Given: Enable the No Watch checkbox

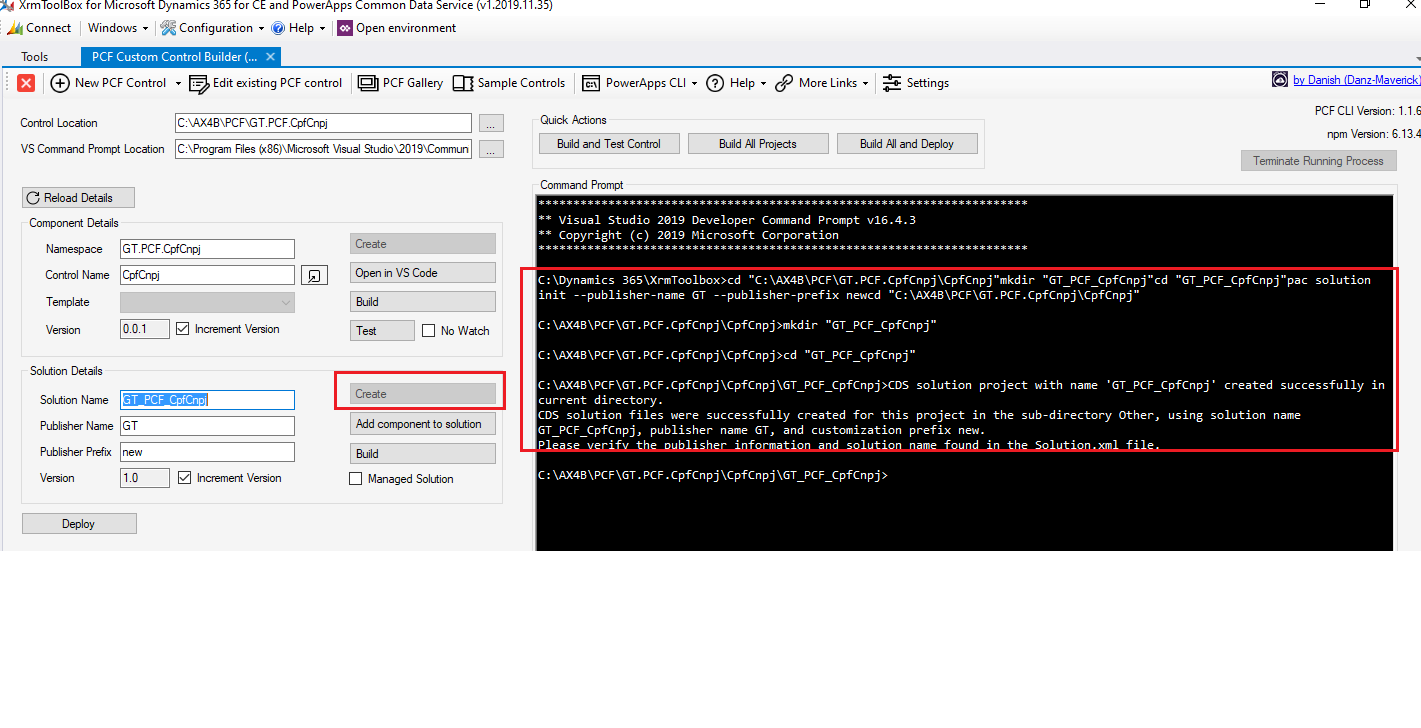Looking at the screenshot, I should [428, 331].
